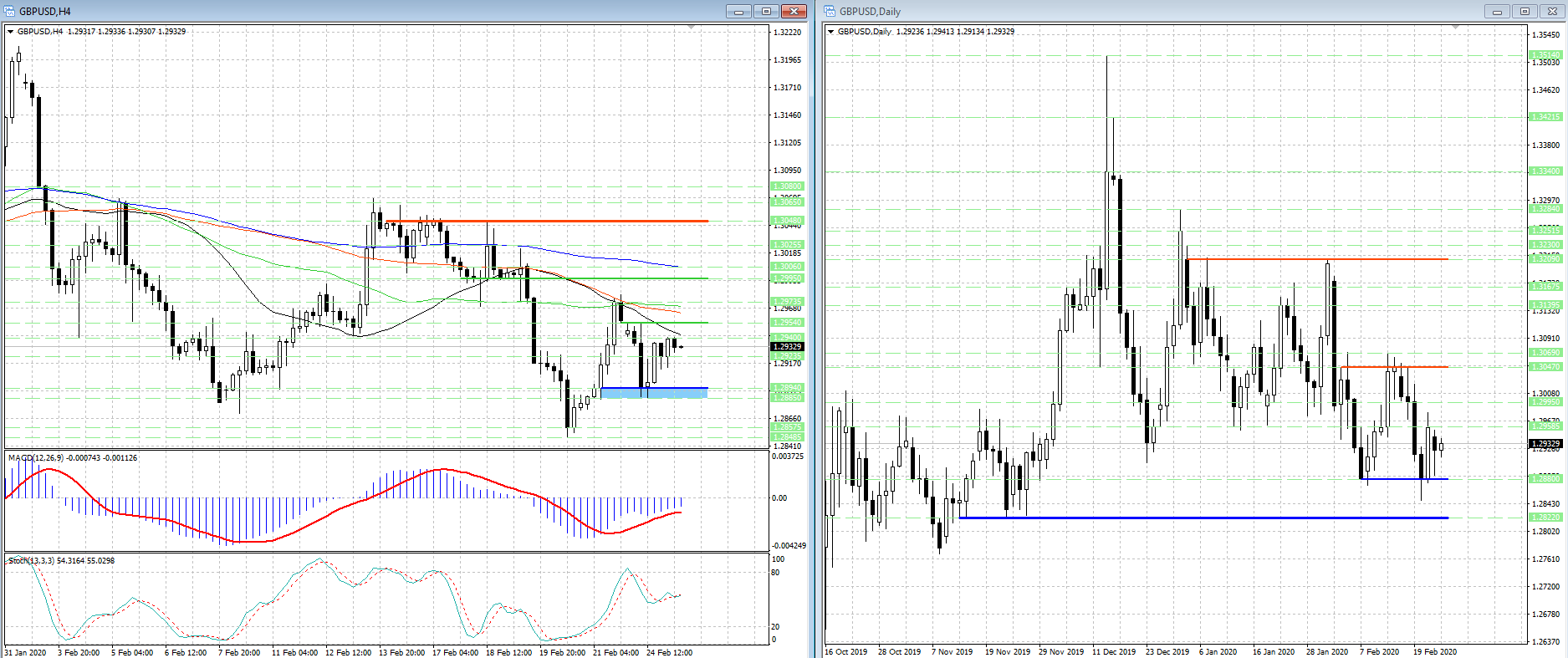
Task: Select the light blue support rectangle on H4
Action: (654, 392)
